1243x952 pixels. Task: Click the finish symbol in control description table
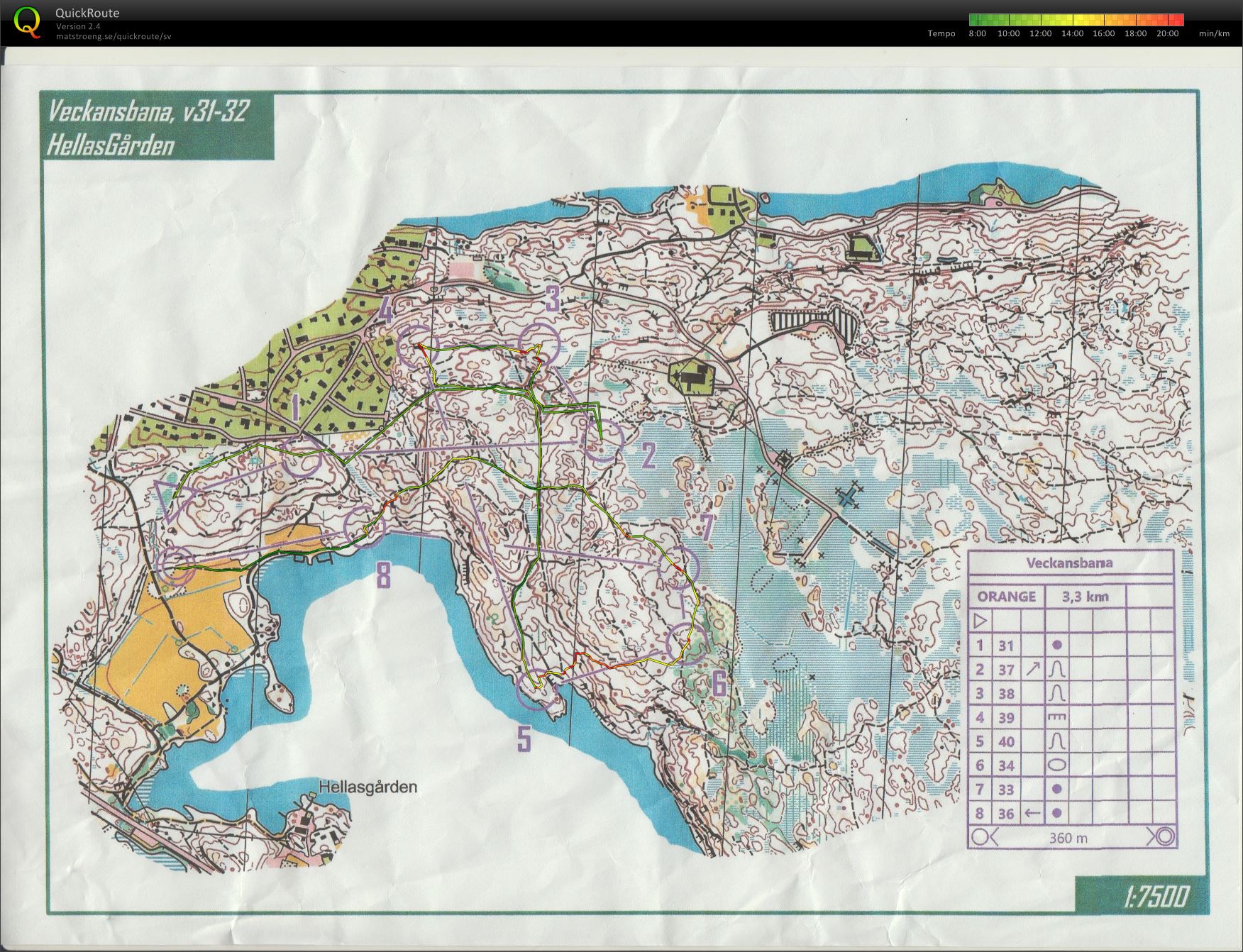coord(1165,837)
